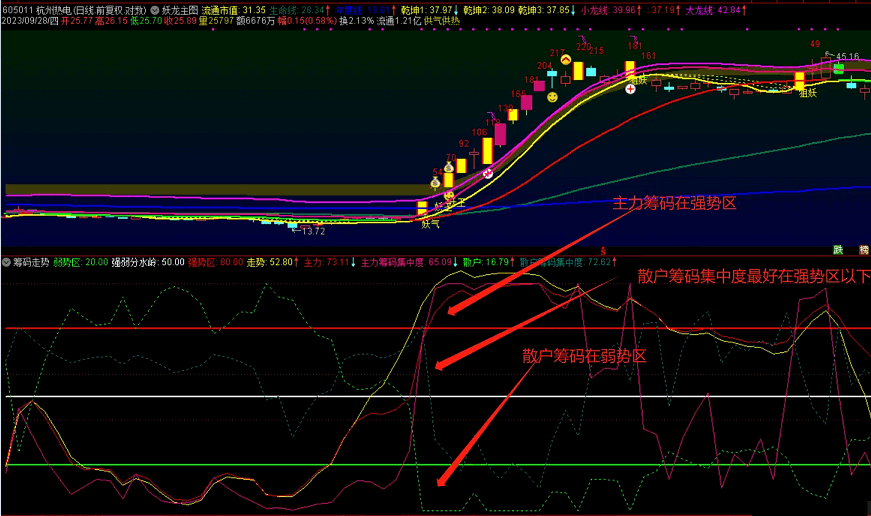Click the 妖气 signal label
Image resolution: width=871 pixels, height=516 pixels.
430,224
